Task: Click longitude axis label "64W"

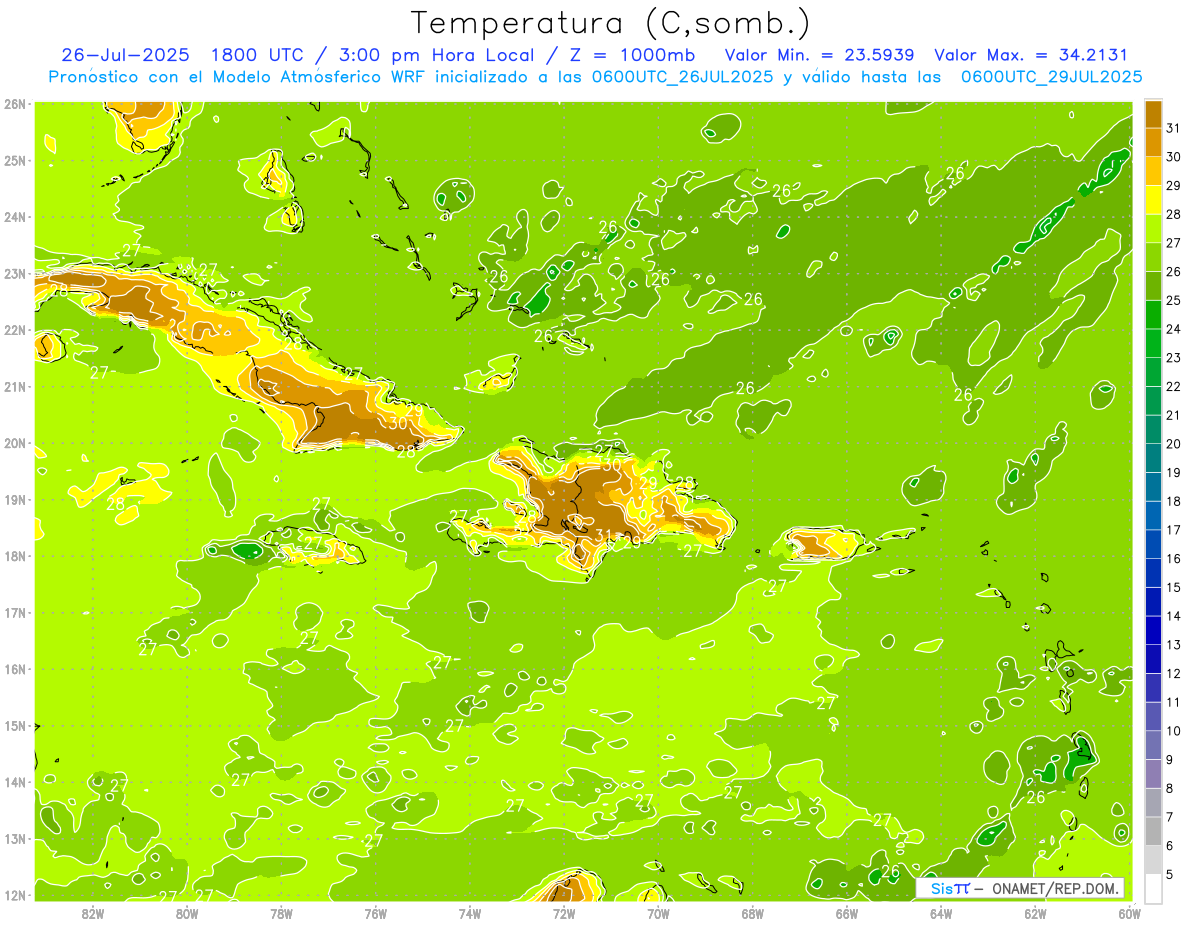Action: pyautogui.click(x=940, y=913)
